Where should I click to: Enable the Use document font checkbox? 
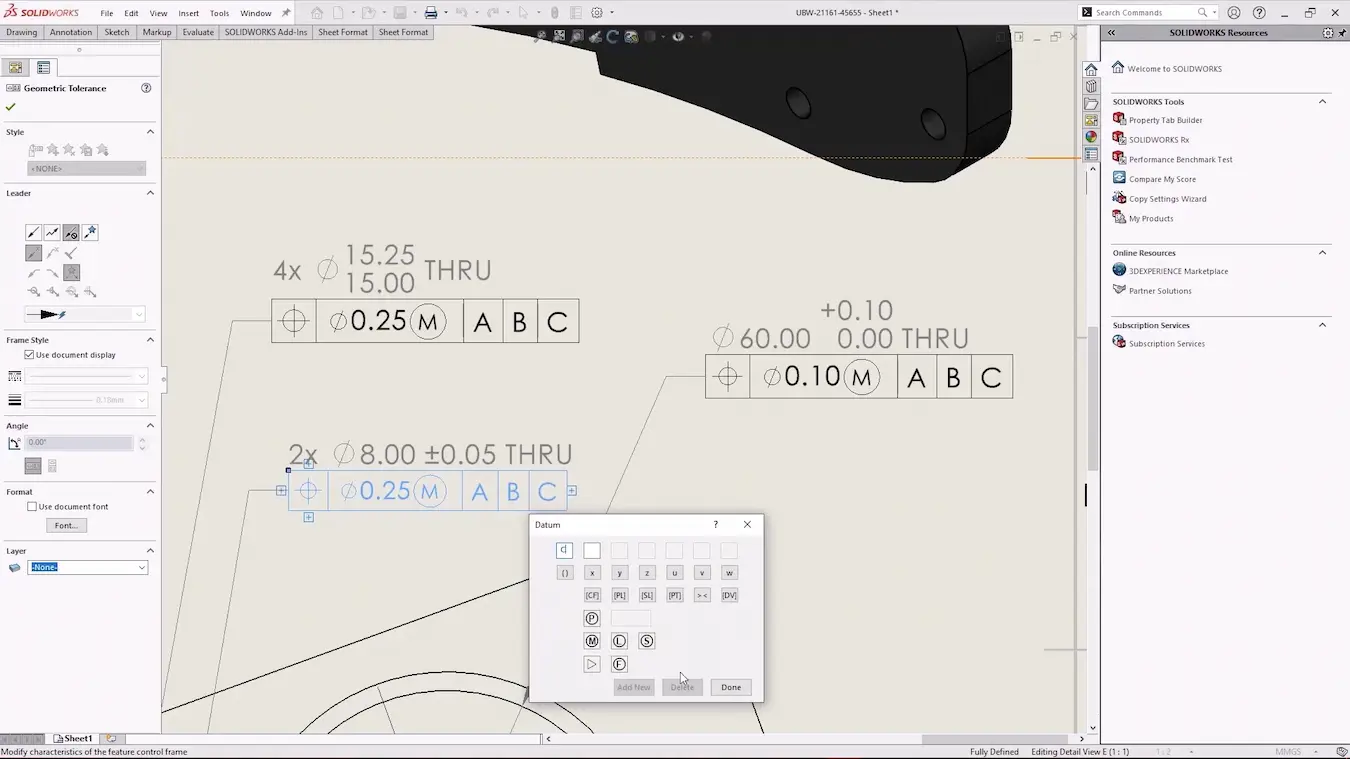(32, 507)
